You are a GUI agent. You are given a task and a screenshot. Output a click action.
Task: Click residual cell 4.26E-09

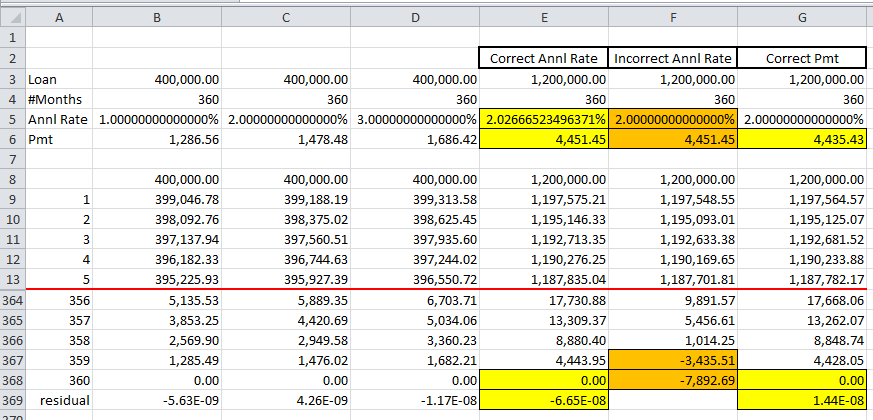point(286,401)
